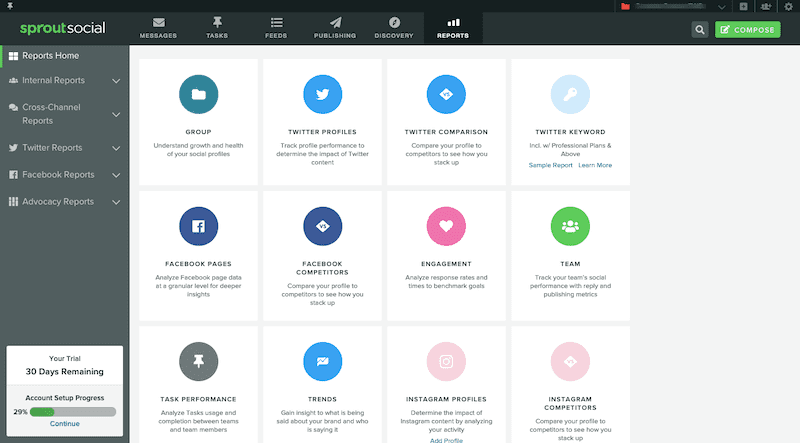Expand Twitter Reports chevron
The width and height of the screenshot is (800, 443).
[x=116, y=148]
